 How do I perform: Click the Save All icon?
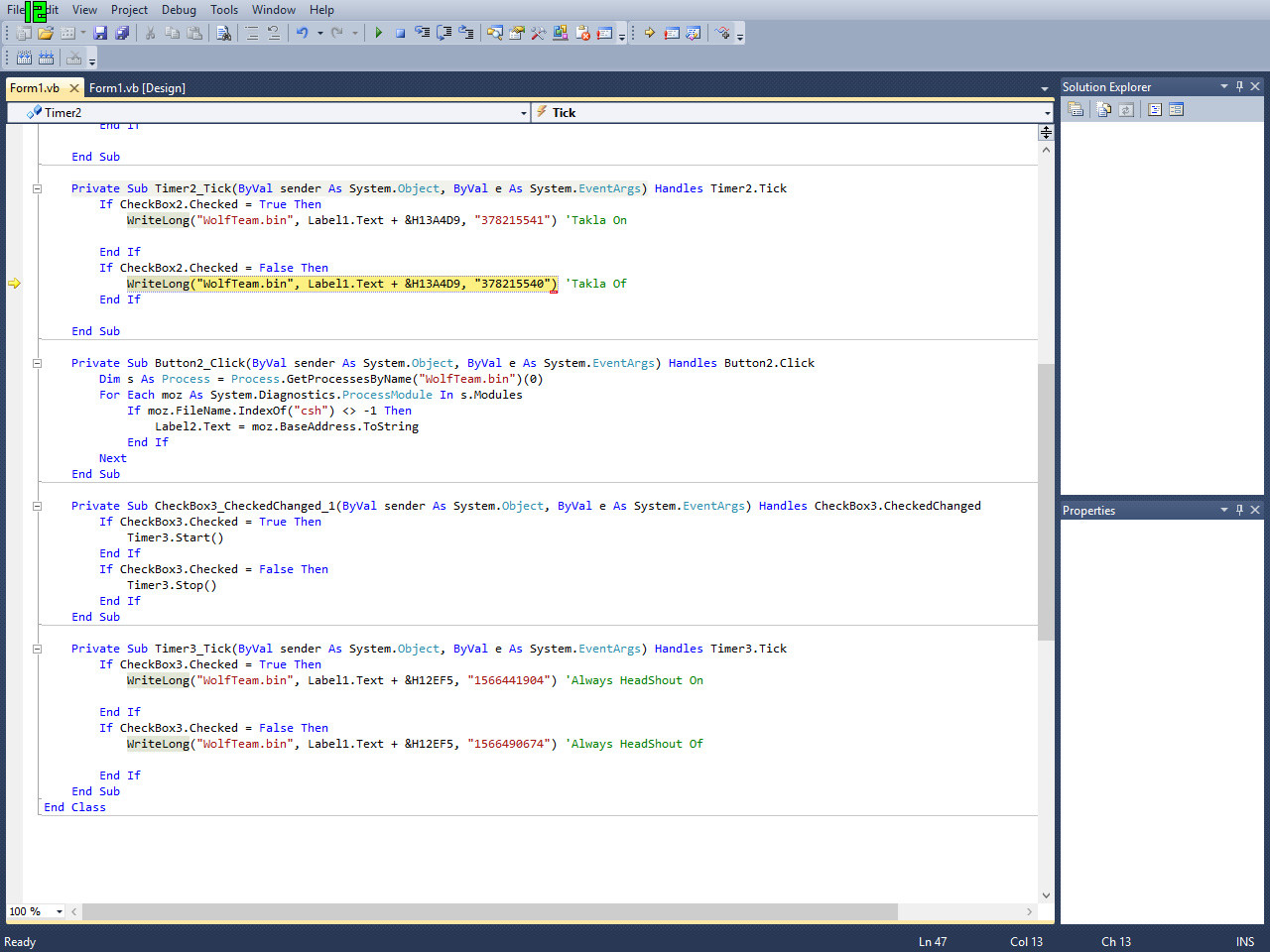pos(122,33)
